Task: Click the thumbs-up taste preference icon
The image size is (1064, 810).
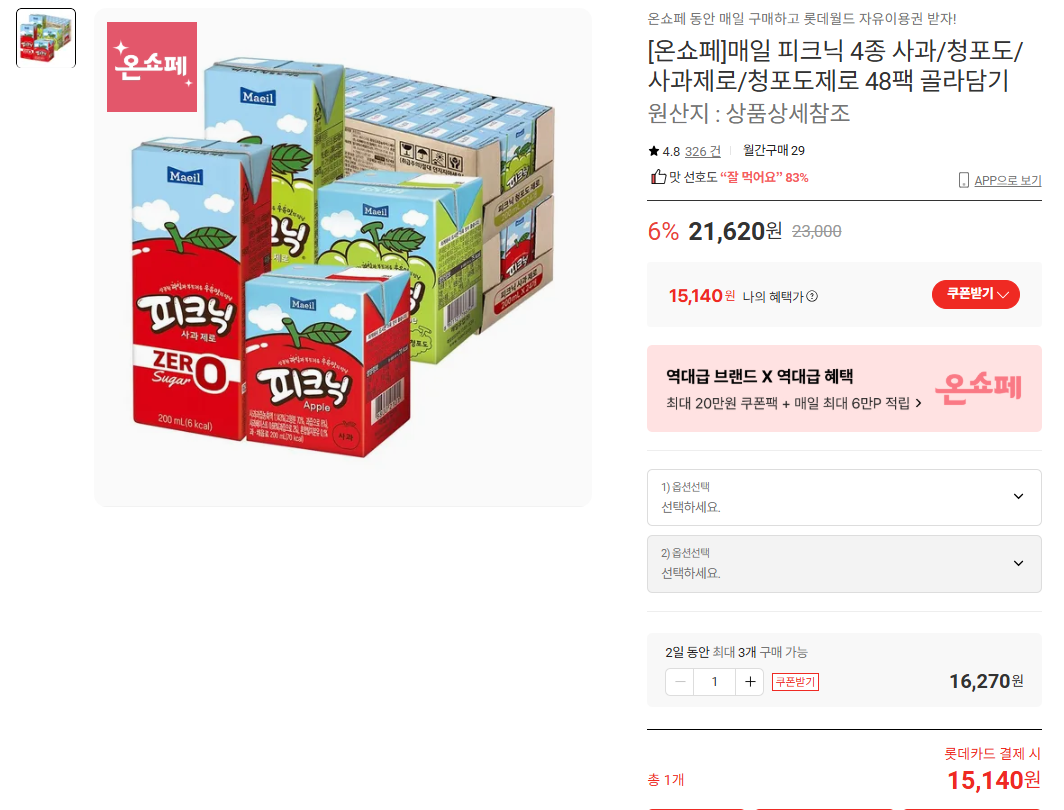Action: 658,177
